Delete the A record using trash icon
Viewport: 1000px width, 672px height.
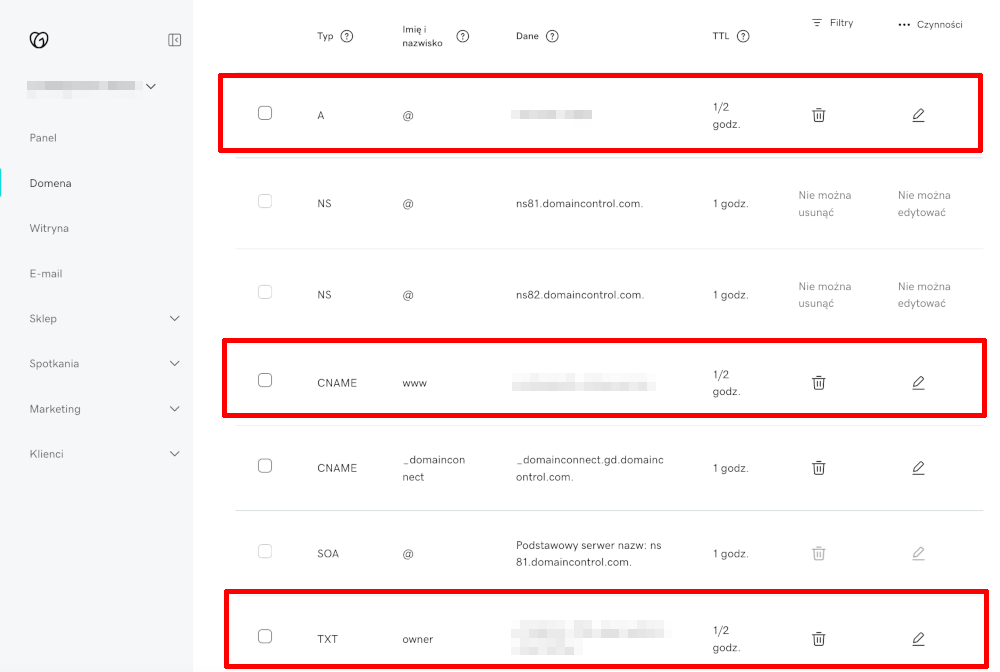pos(819,115)
